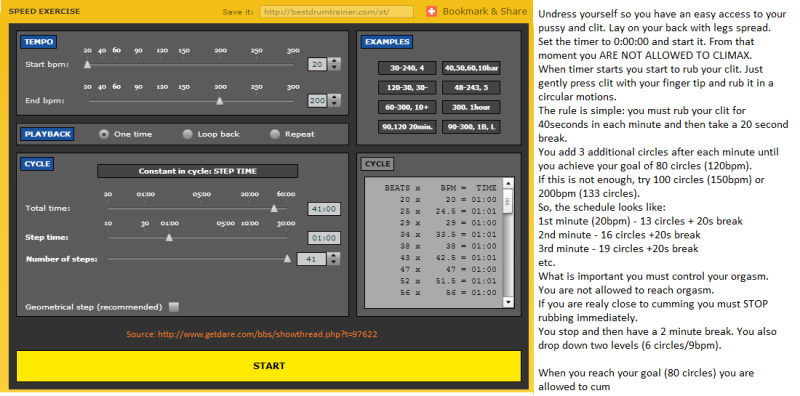Select the Repeat playback option
Viewport: 800px width, 396px height.
275,134
